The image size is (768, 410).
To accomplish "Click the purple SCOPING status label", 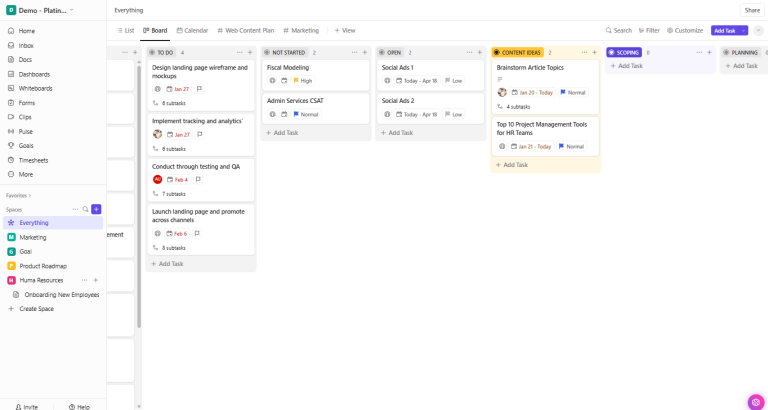I will point(624,52).
